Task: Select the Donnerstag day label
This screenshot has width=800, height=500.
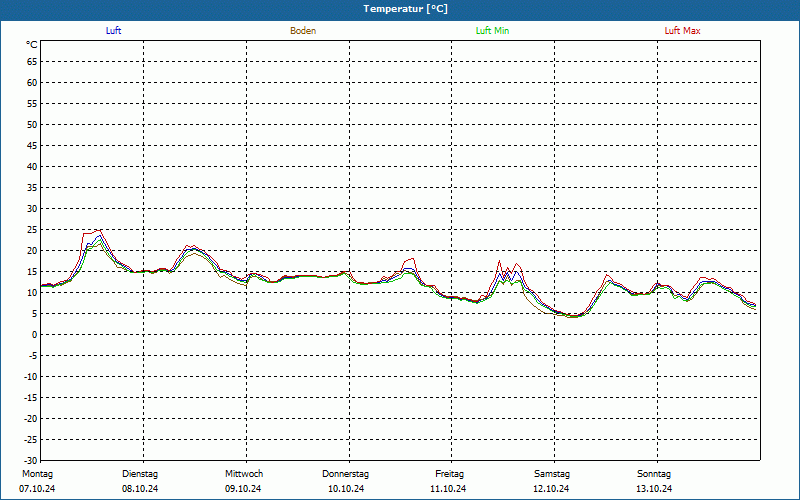Action: click(x=345, y=474)
